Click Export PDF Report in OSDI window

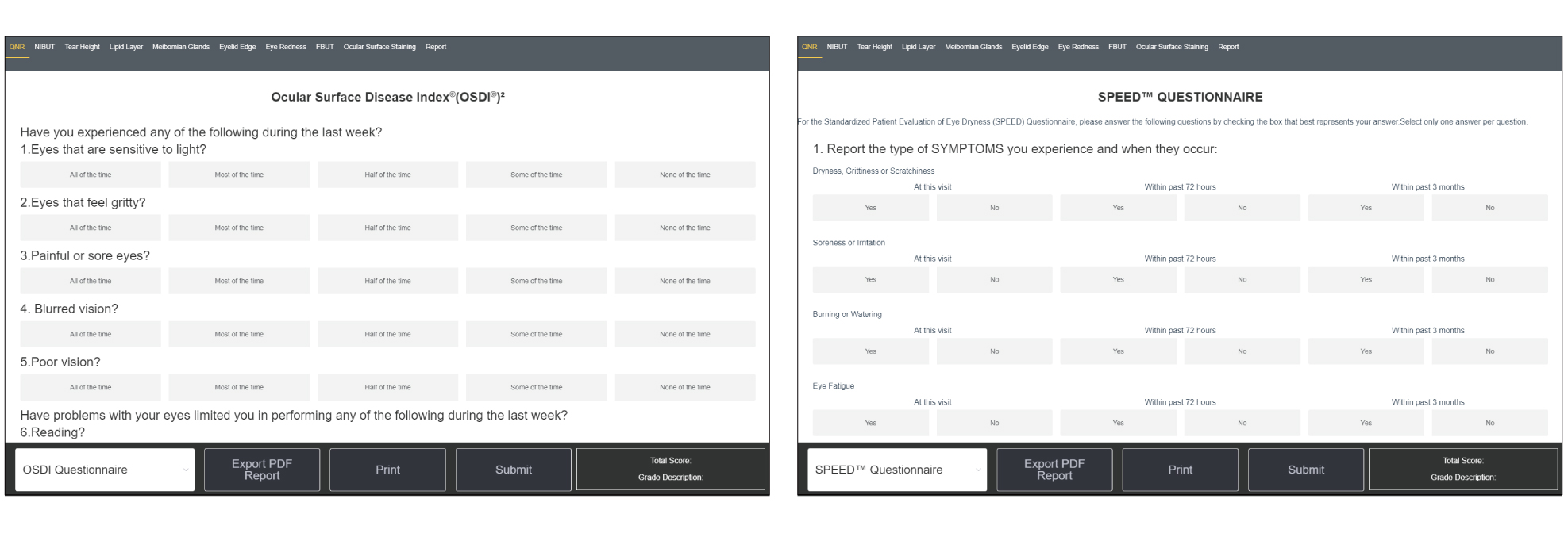262,470
